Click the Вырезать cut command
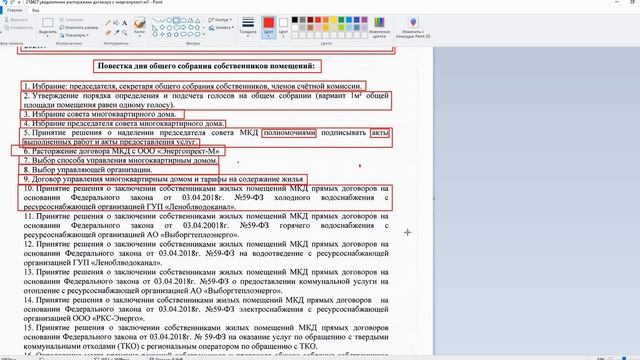 16,20
